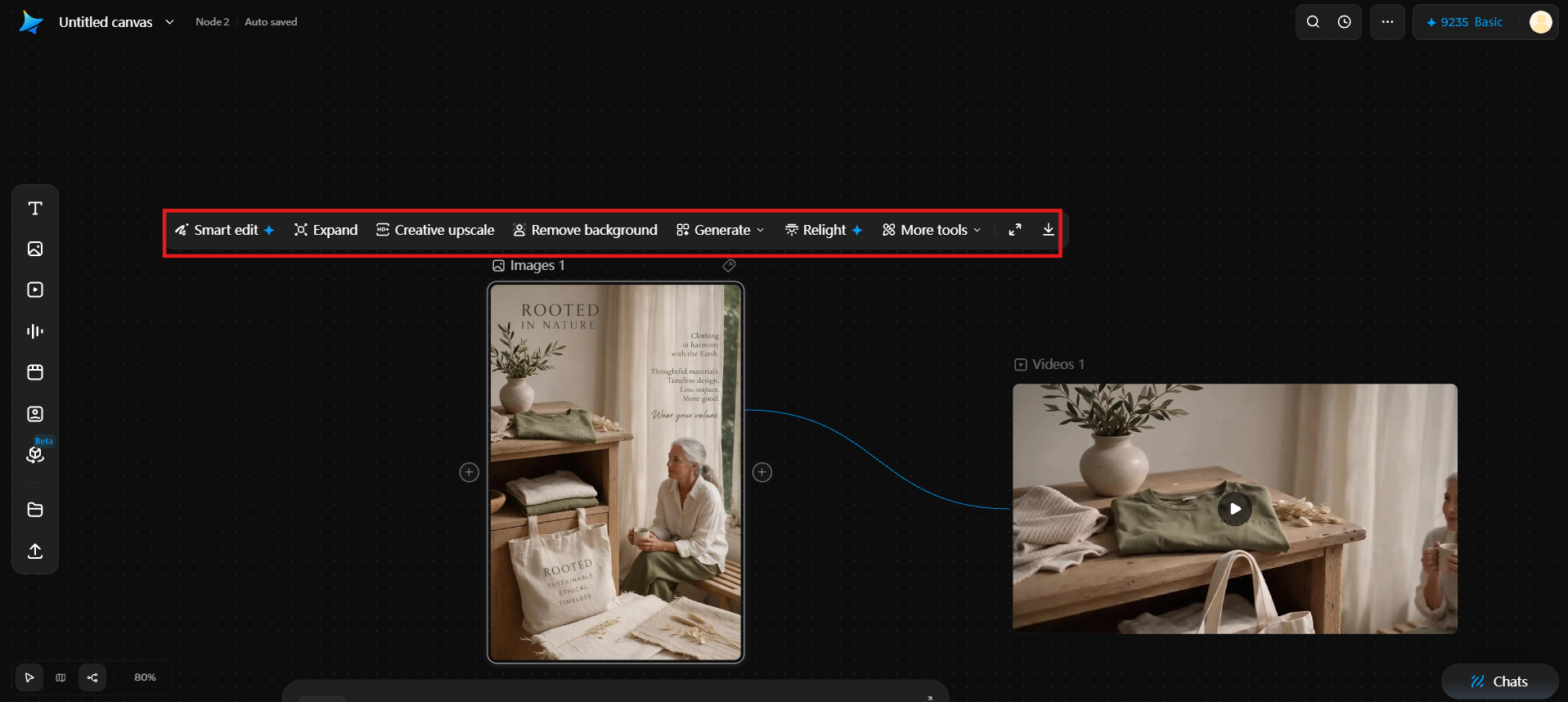Click the plus button left of image node
The image size is (1568, 702).
pos(469,472)
